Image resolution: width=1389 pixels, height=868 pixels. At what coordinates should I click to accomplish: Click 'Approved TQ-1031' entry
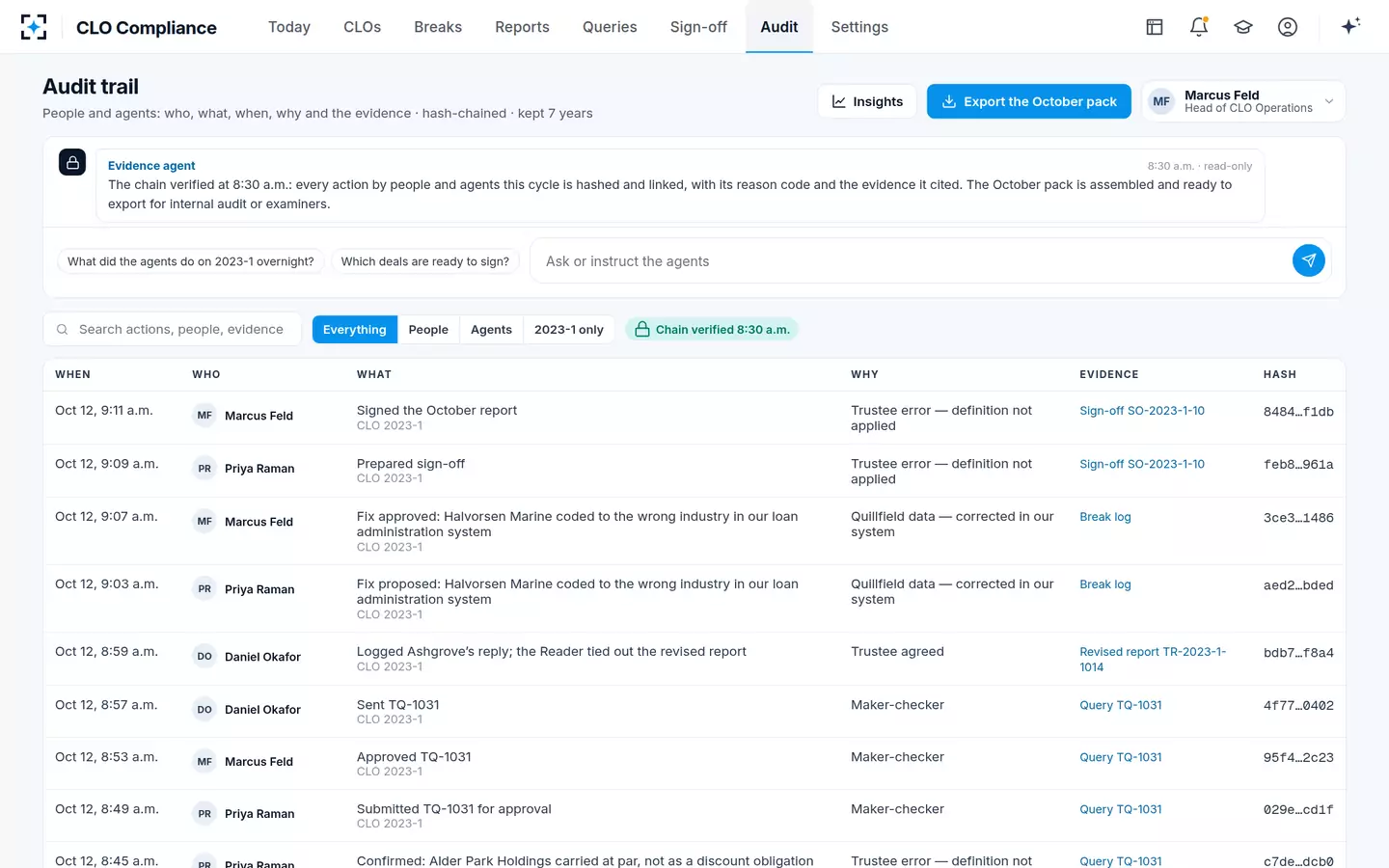pos(414,757)
